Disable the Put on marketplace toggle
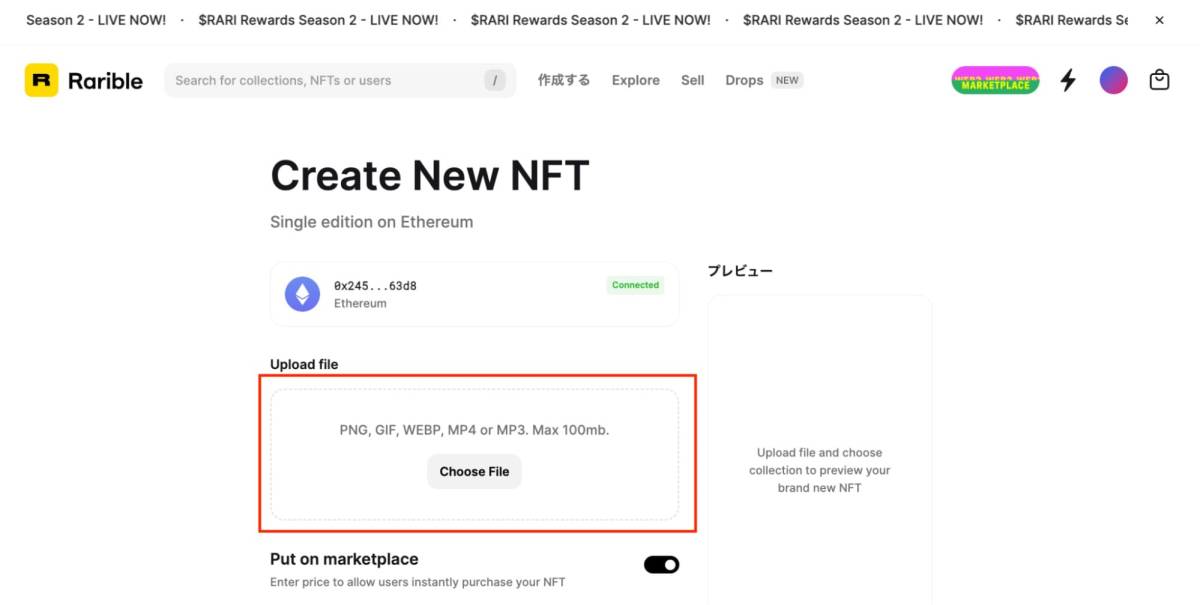Image resolution: width=1200 pixels, height=605 pixels. (x=661, y=564)
